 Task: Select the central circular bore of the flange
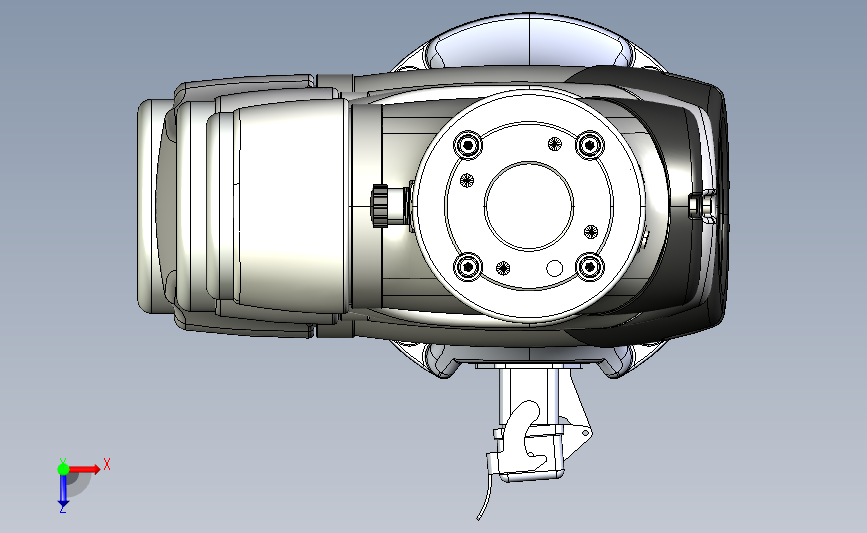coord(529,206)
